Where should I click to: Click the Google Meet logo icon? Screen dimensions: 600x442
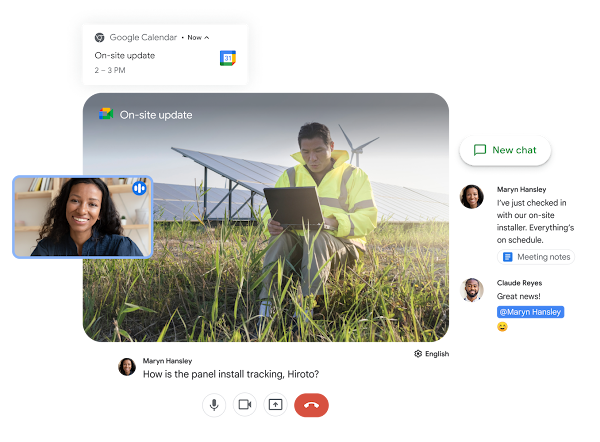tap(106, 114)
